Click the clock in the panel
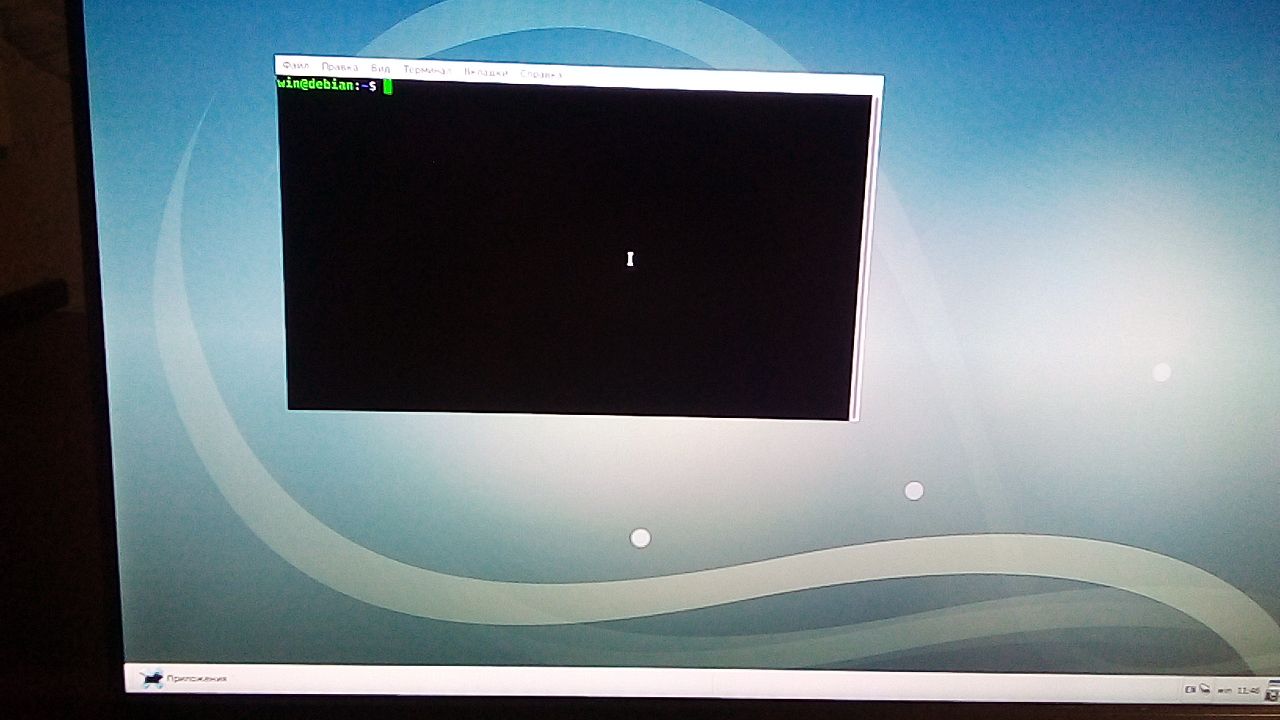Viewport: 1280px width, 720px height. (x=1248, y=690)
